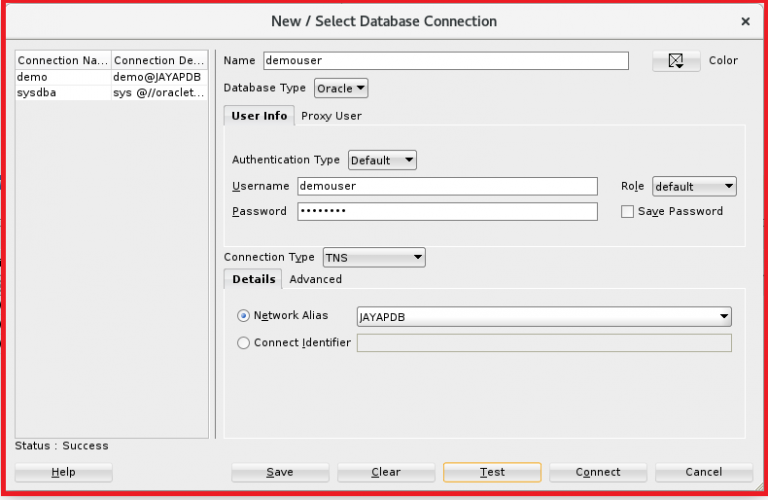
Task: Click the Status : Success text
Action: point(62,446)
